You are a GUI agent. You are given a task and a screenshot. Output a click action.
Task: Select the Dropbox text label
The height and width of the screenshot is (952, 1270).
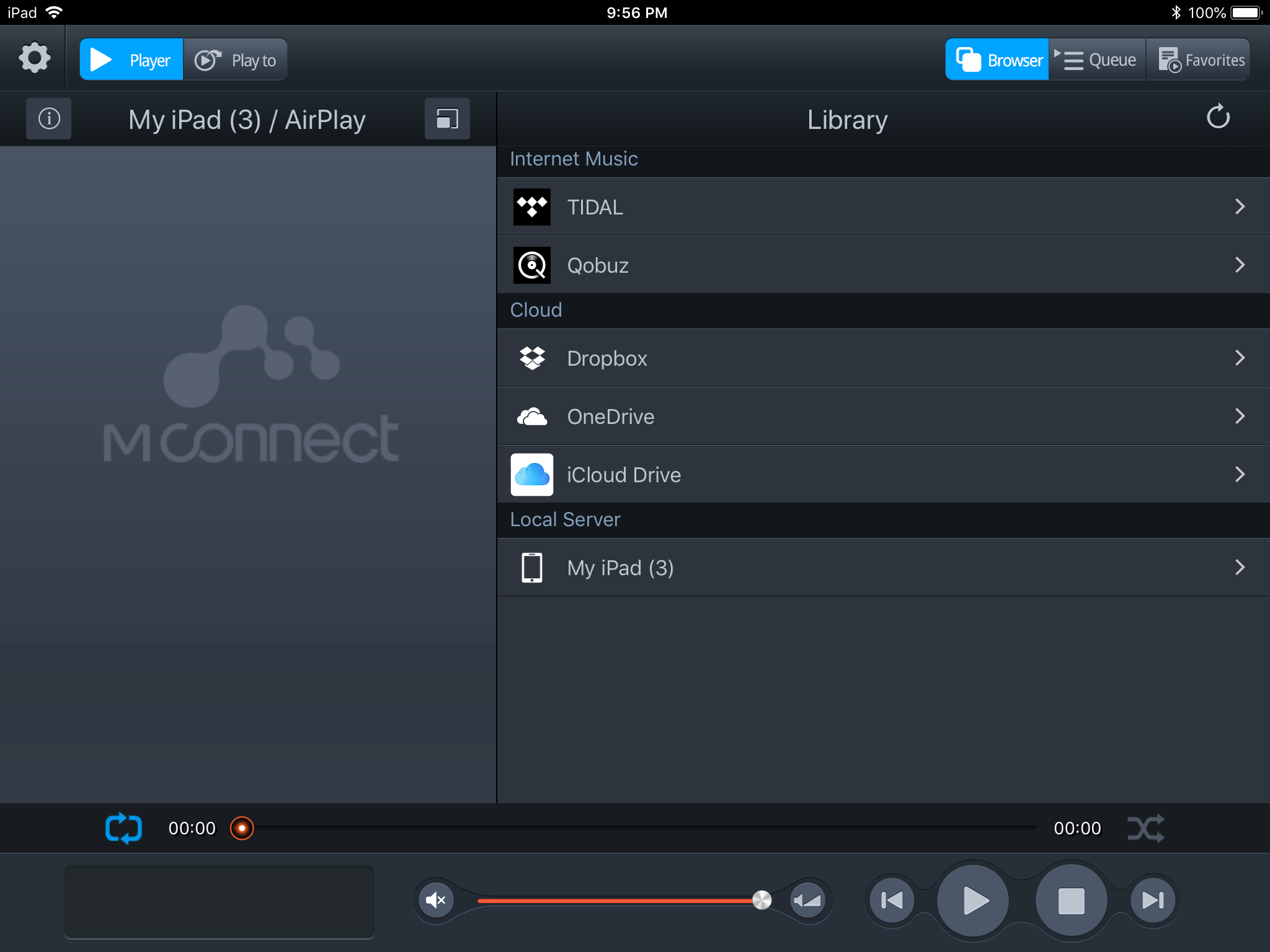point(607,358)
